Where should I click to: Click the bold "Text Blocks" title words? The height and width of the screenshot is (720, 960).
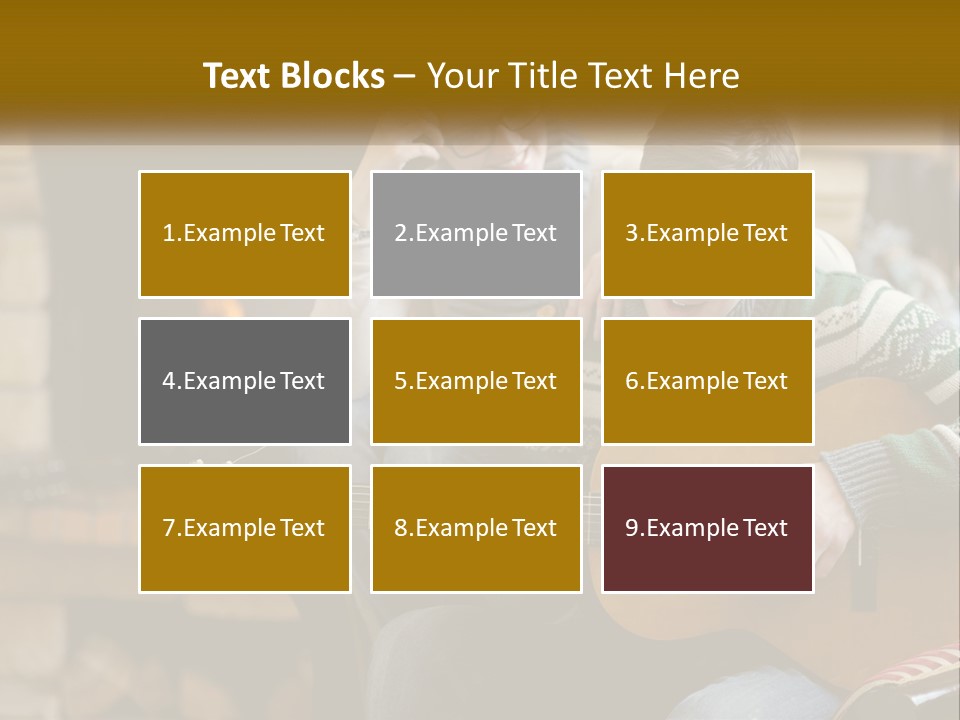(x=293, y=76)
